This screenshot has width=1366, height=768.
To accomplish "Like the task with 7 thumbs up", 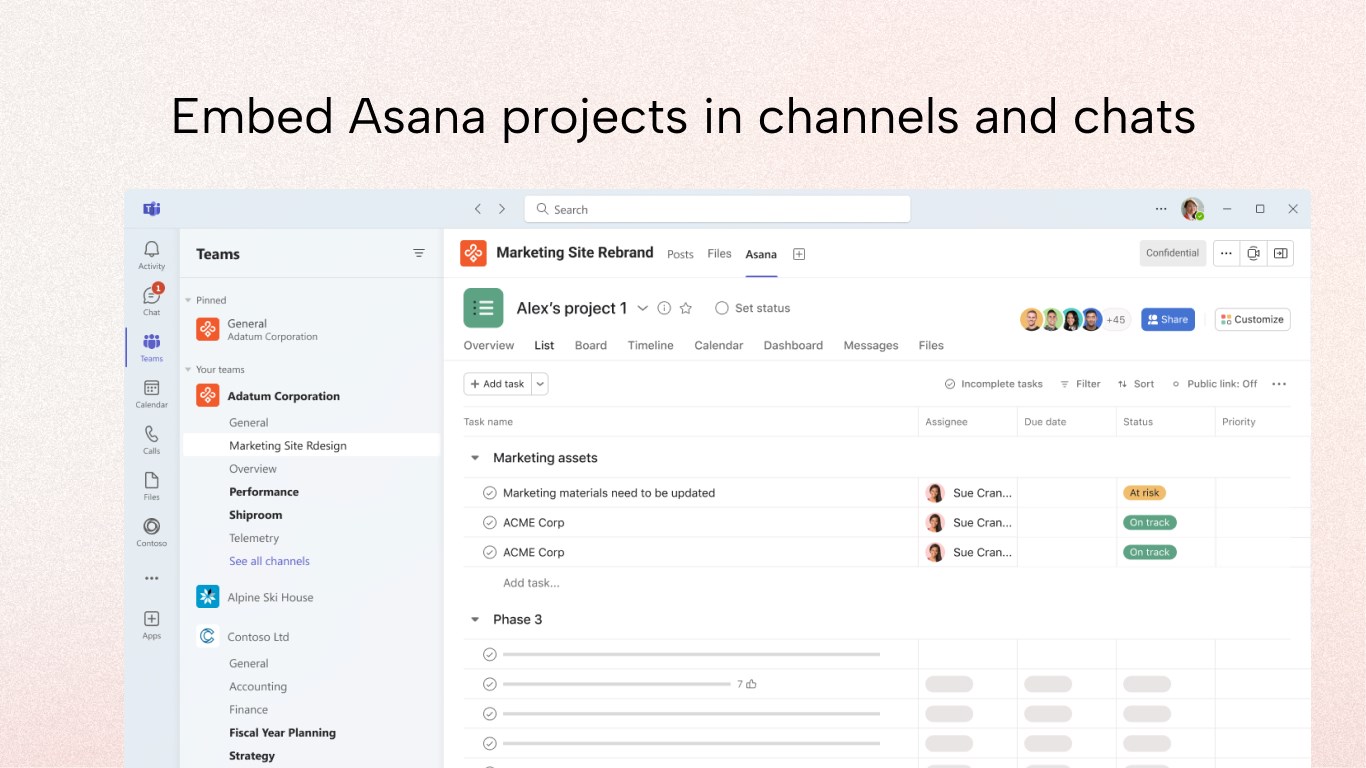I will (x=751, y=684).
